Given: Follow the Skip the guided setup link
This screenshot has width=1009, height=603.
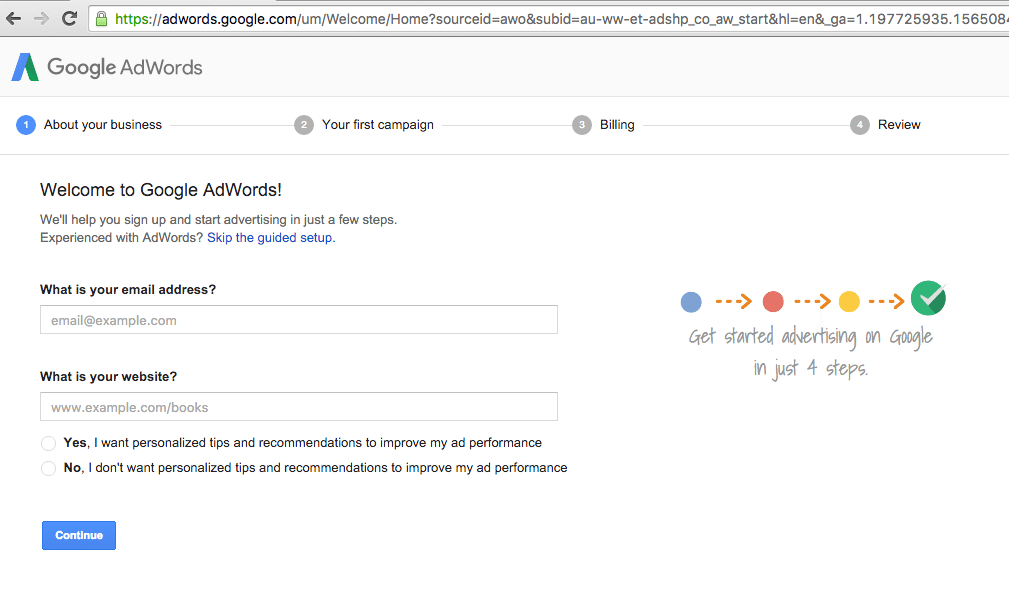Looking at the screenshot, I should point(270,238).
